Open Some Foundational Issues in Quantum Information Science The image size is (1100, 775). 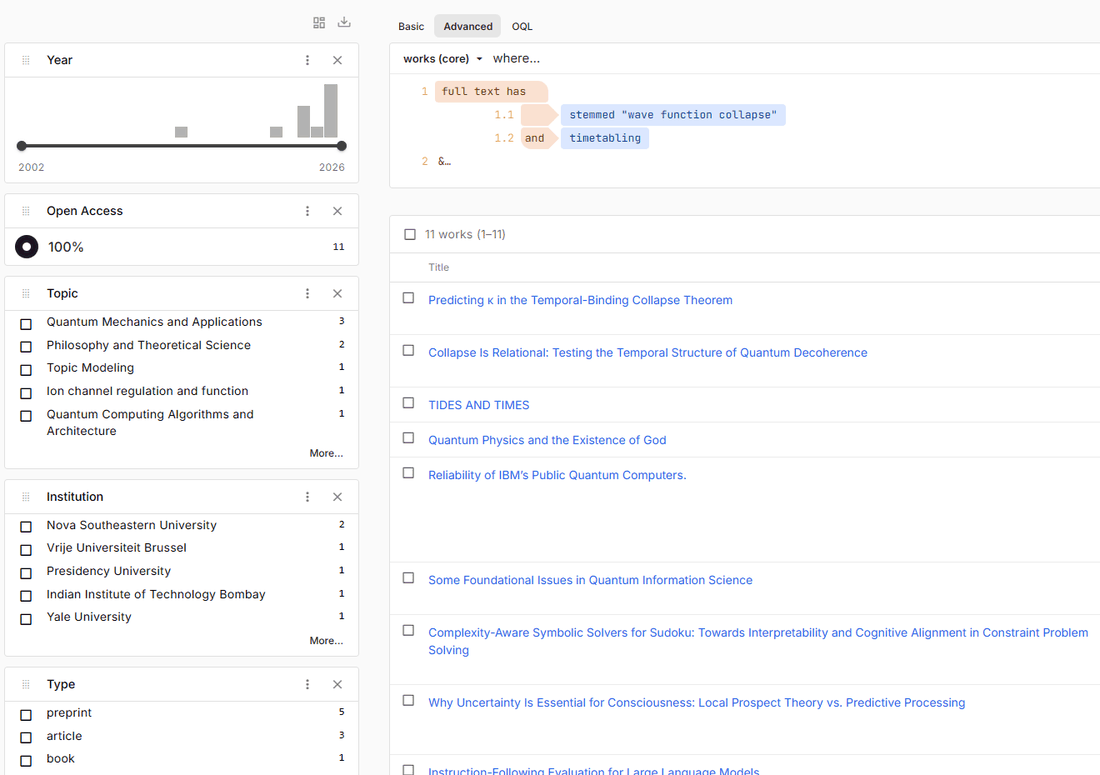(x=590, y=581)
